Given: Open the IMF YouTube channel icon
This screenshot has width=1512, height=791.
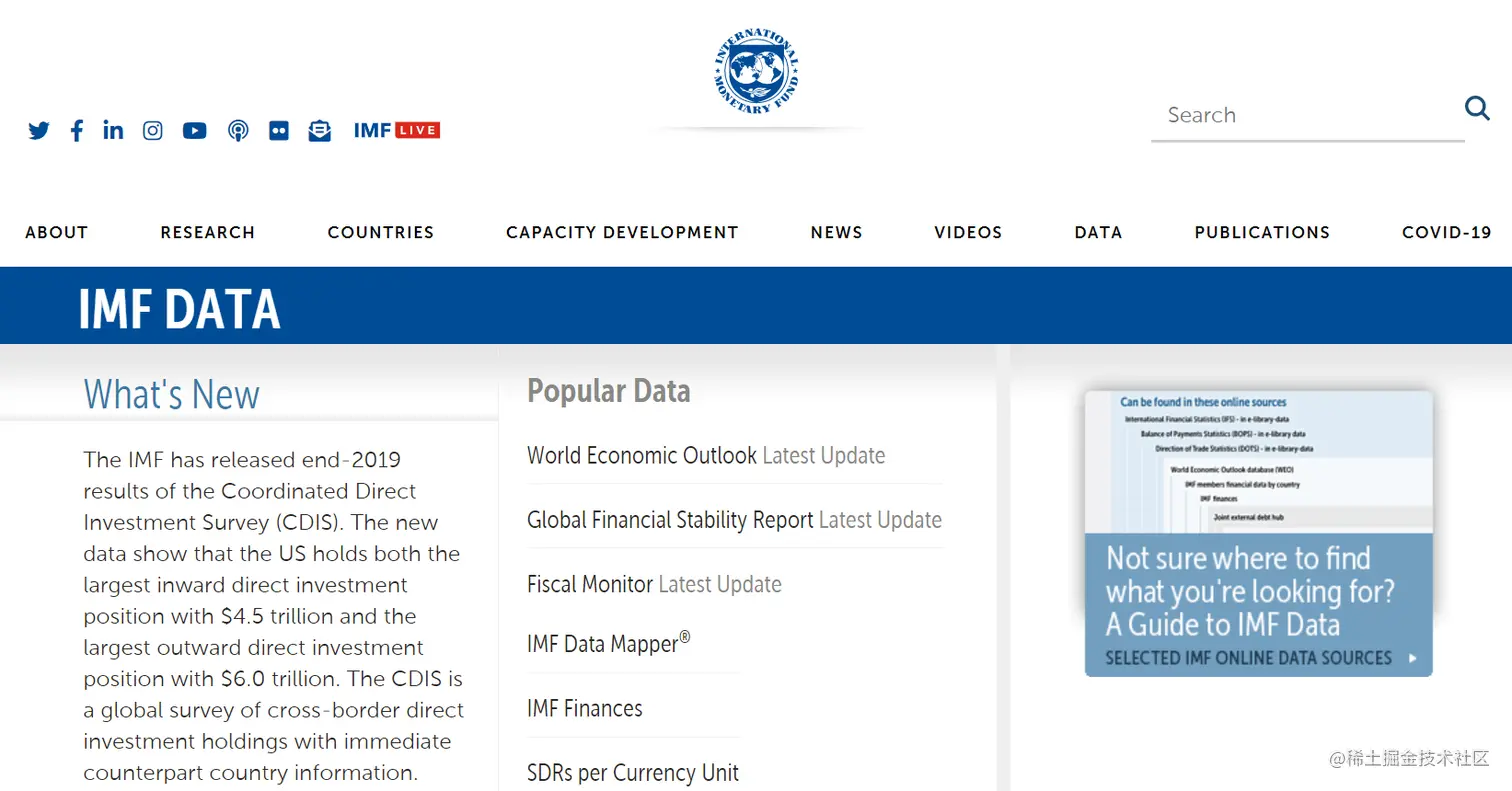Looking at the screenshot, I should click(194, 130).
